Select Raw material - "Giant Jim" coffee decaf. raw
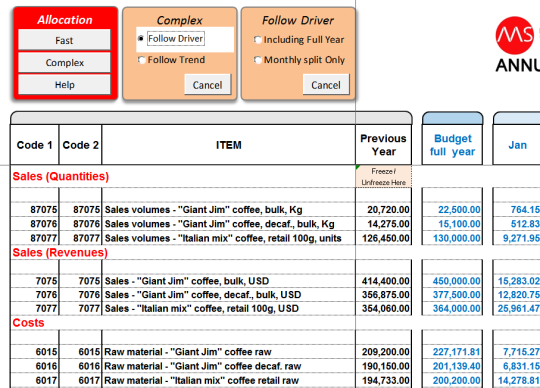Screen dimensions: 540x388 (229, 366)
